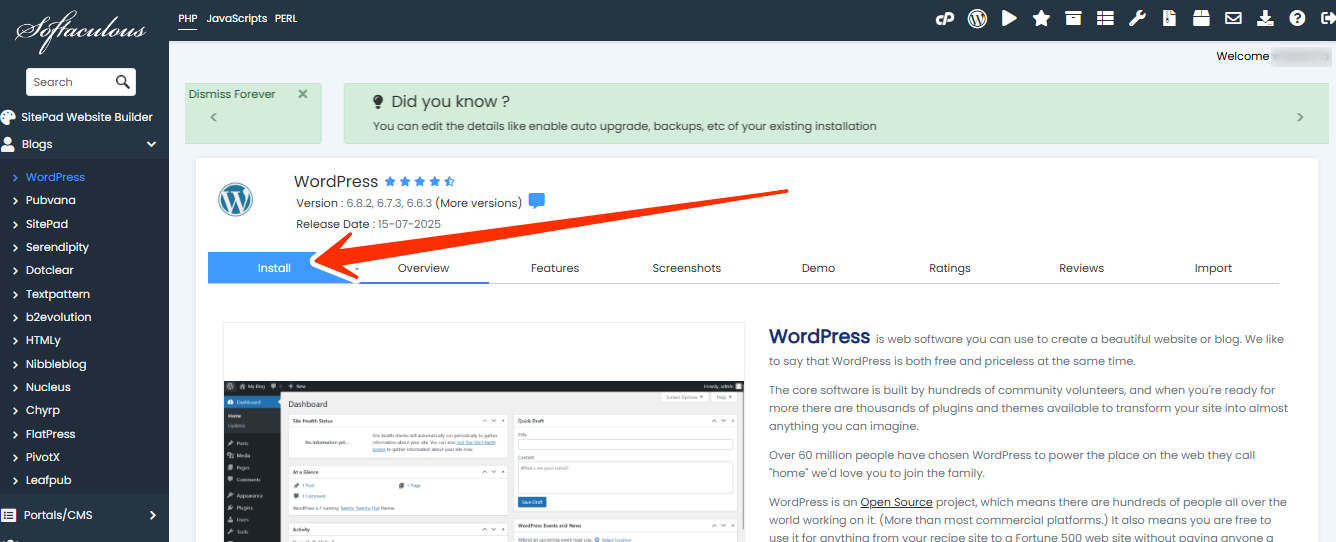Click the Dismiss Forever link
1336x542 pixels.
(x=232, y=94)
